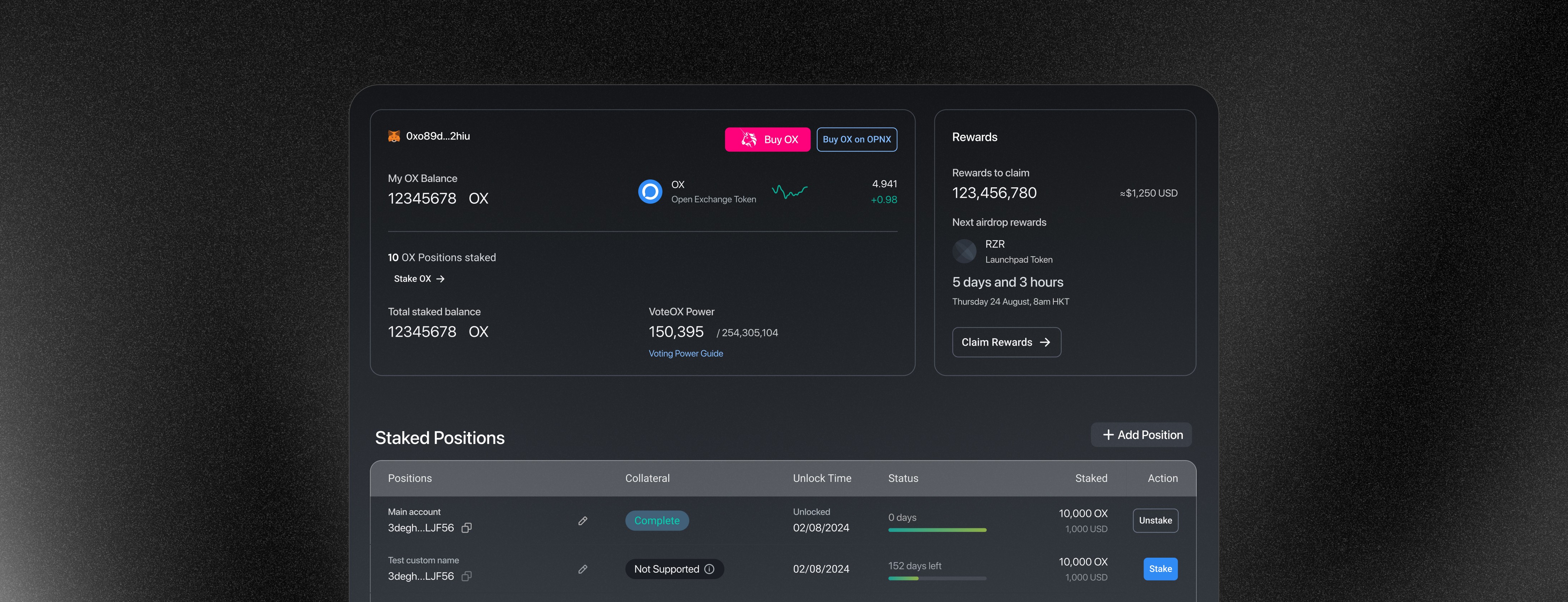Click the OX token circle logo

tap(650, 192)
